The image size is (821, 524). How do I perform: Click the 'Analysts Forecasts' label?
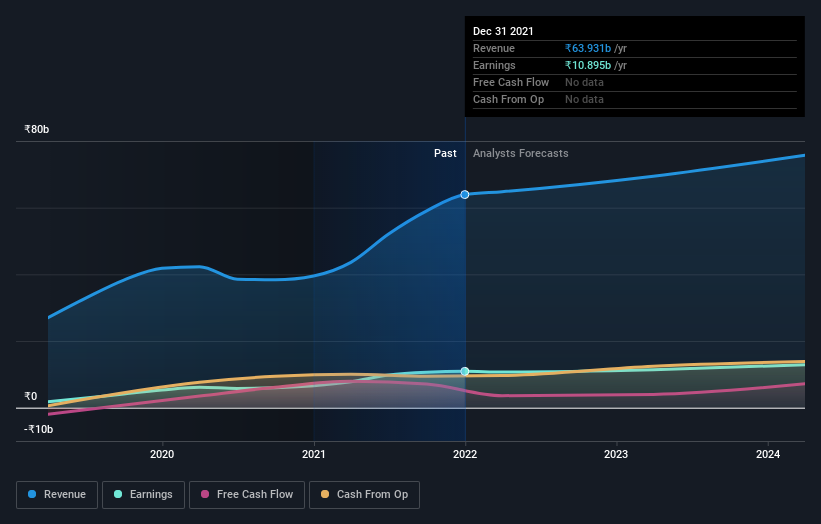(520, 153)
